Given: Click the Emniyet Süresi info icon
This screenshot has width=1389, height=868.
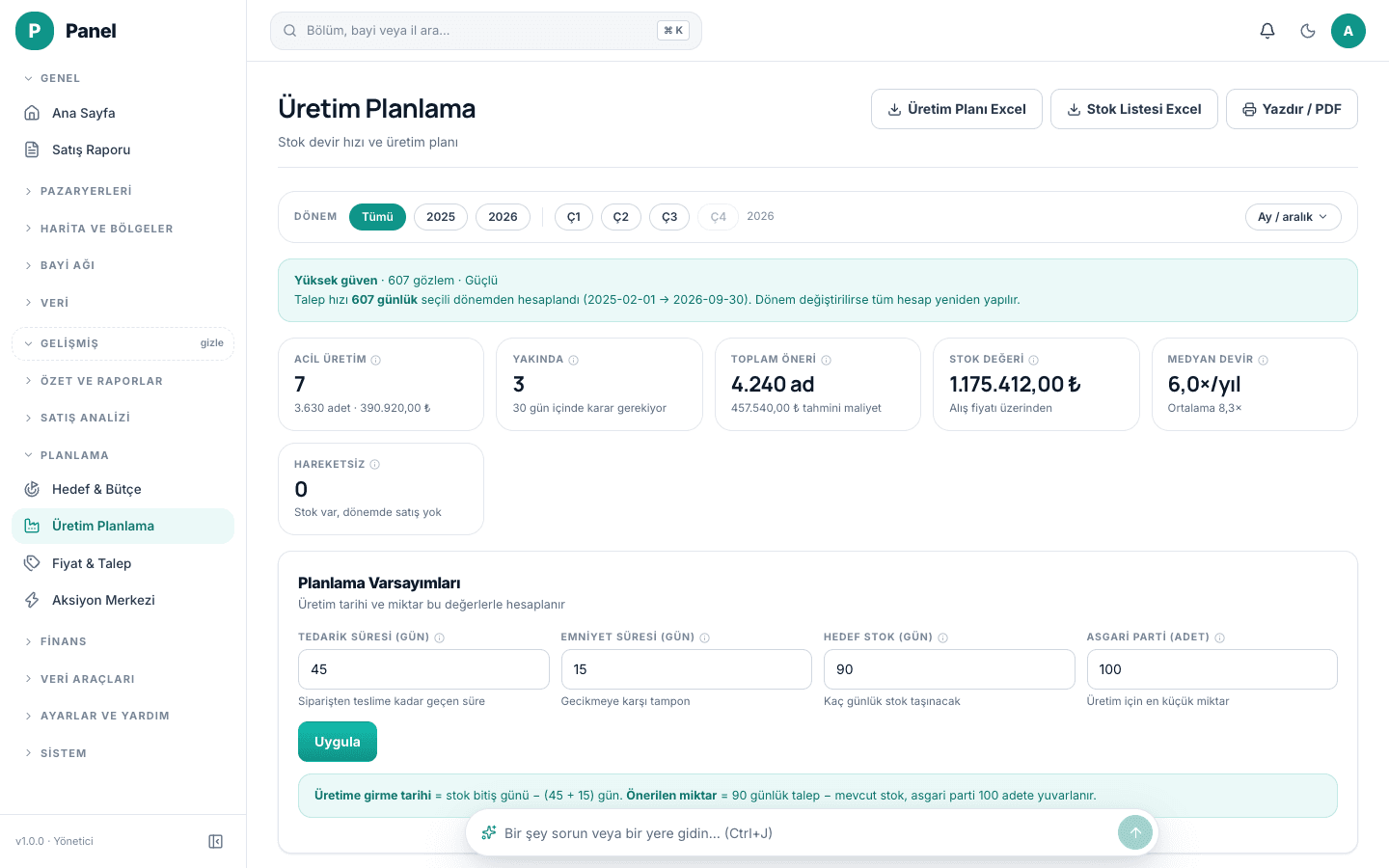Looking at the screenshot, I should [x=704, y=637].
